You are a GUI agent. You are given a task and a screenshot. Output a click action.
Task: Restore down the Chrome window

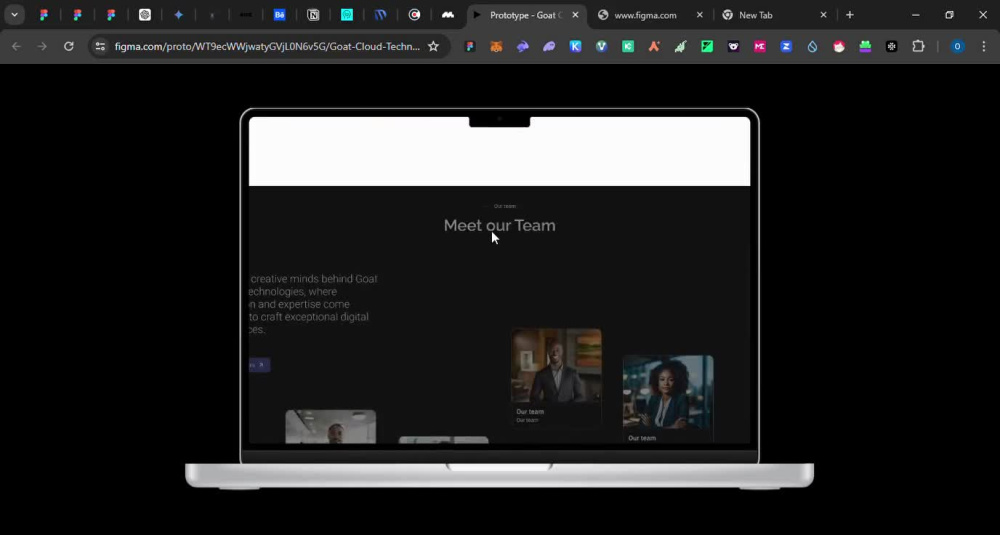point(949,15)
